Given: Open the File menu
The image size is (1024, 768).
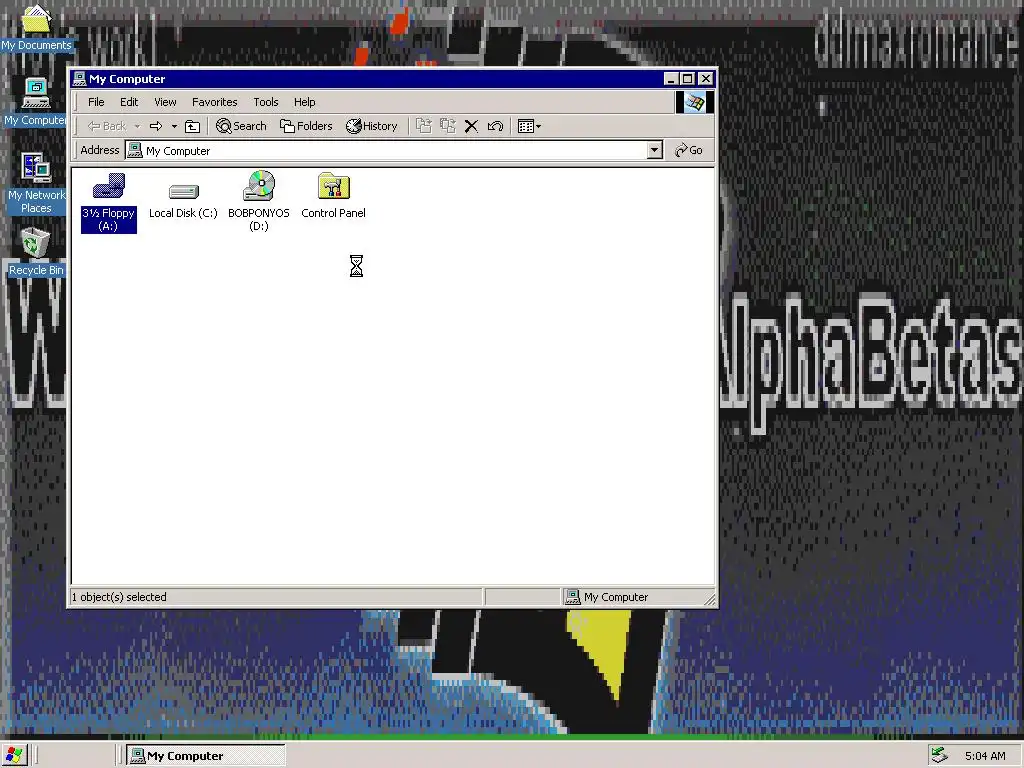Looking at the screenshot, I should (96, 102).
